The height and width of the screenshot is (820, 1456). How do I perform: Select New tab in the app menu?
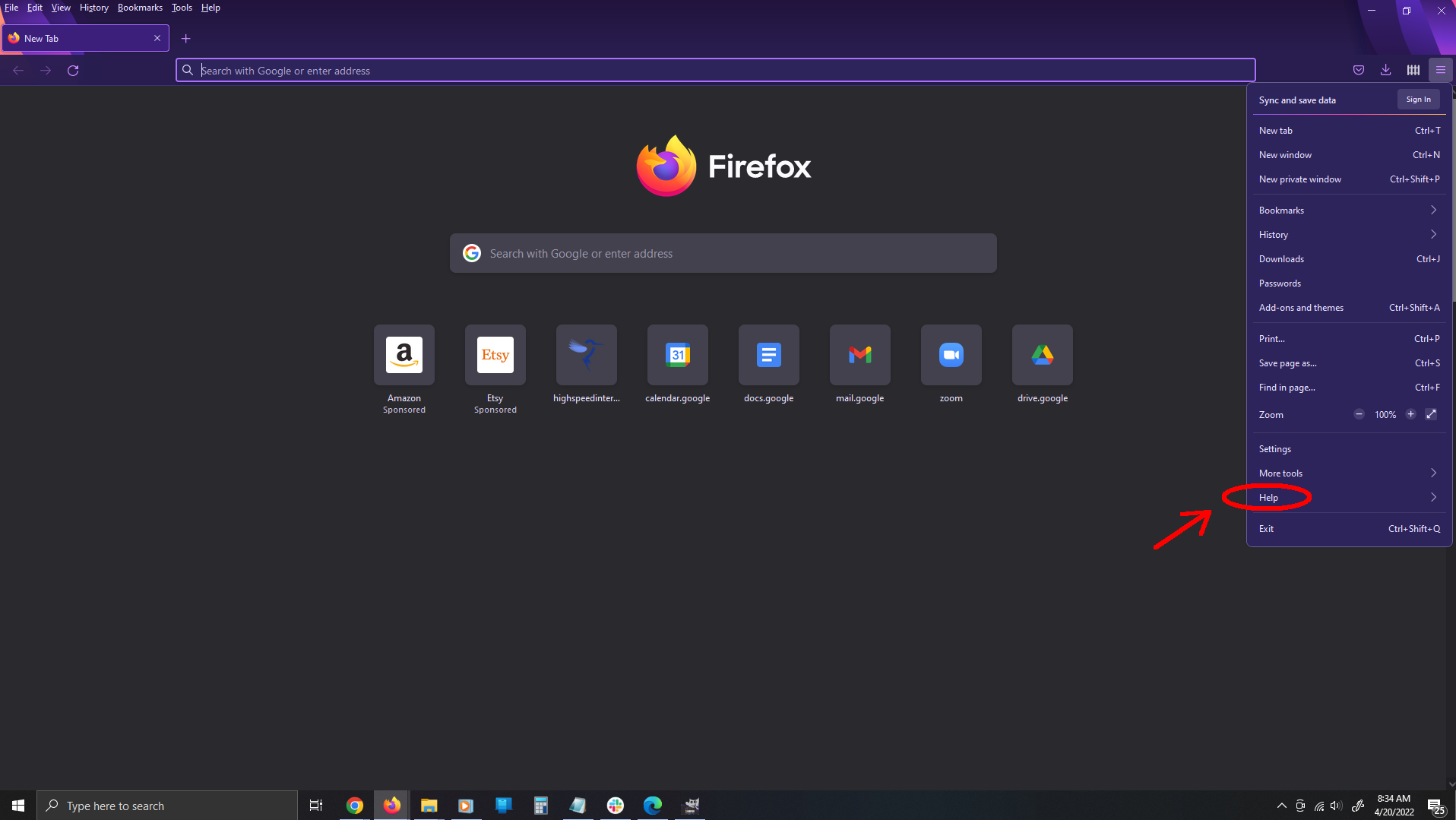[1349, 131]
